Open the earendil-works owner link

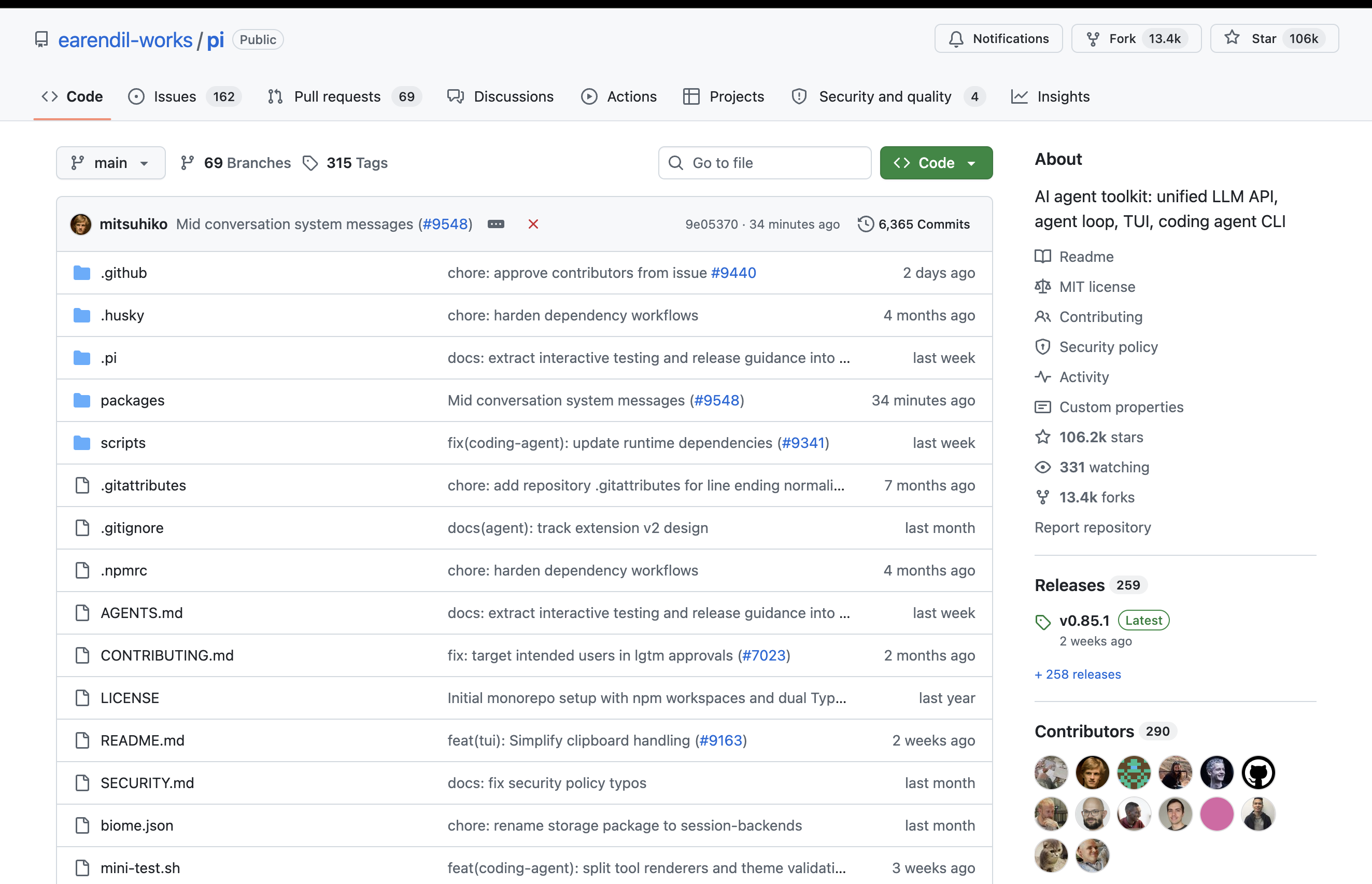(x=125, y=39)
